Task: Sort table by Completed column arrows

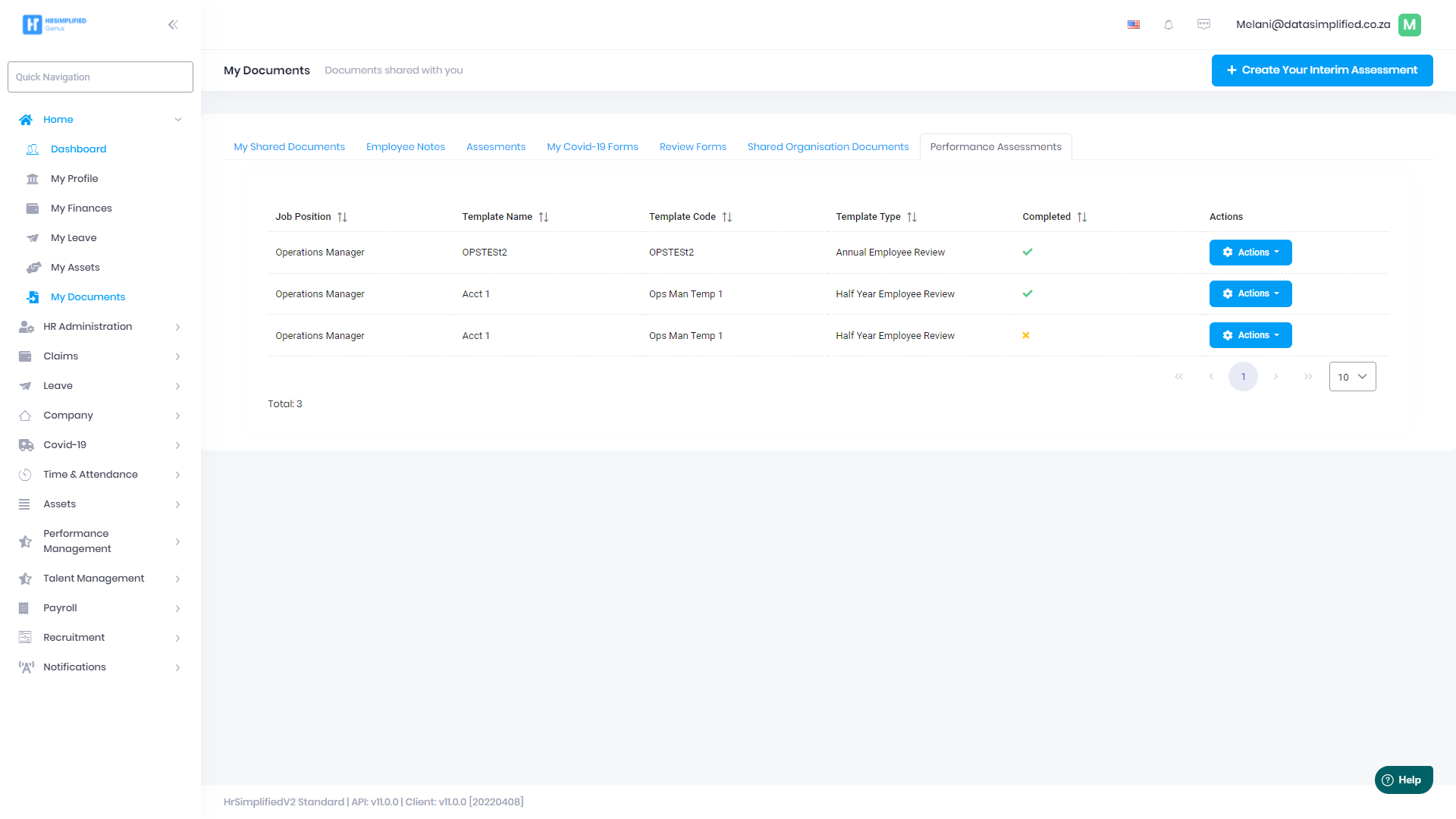Action: (x=1082, y=217)
